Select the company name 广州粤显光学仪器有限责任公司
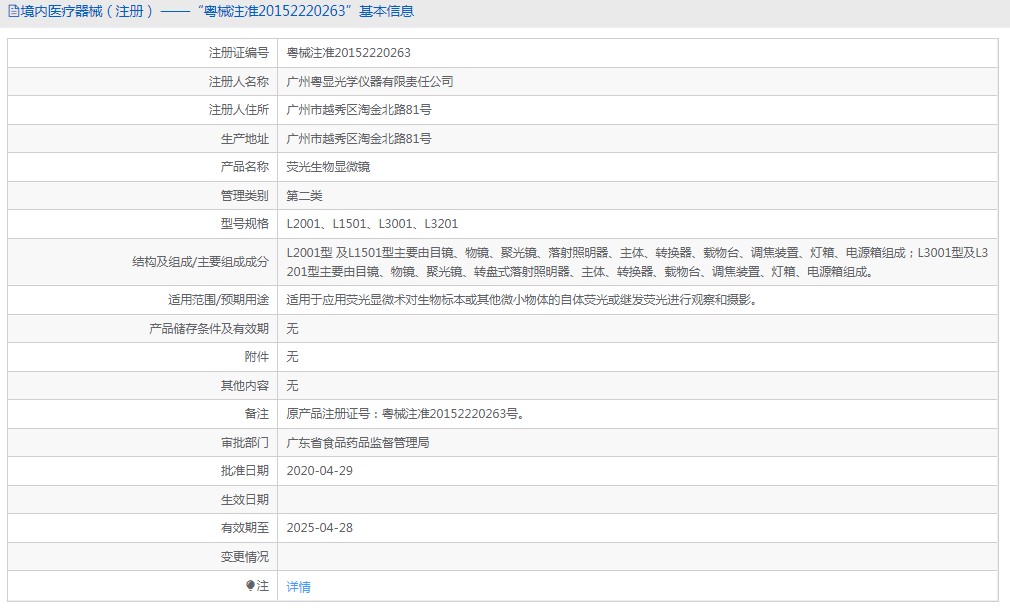The image size is (1010, 609). click(370, 82)
